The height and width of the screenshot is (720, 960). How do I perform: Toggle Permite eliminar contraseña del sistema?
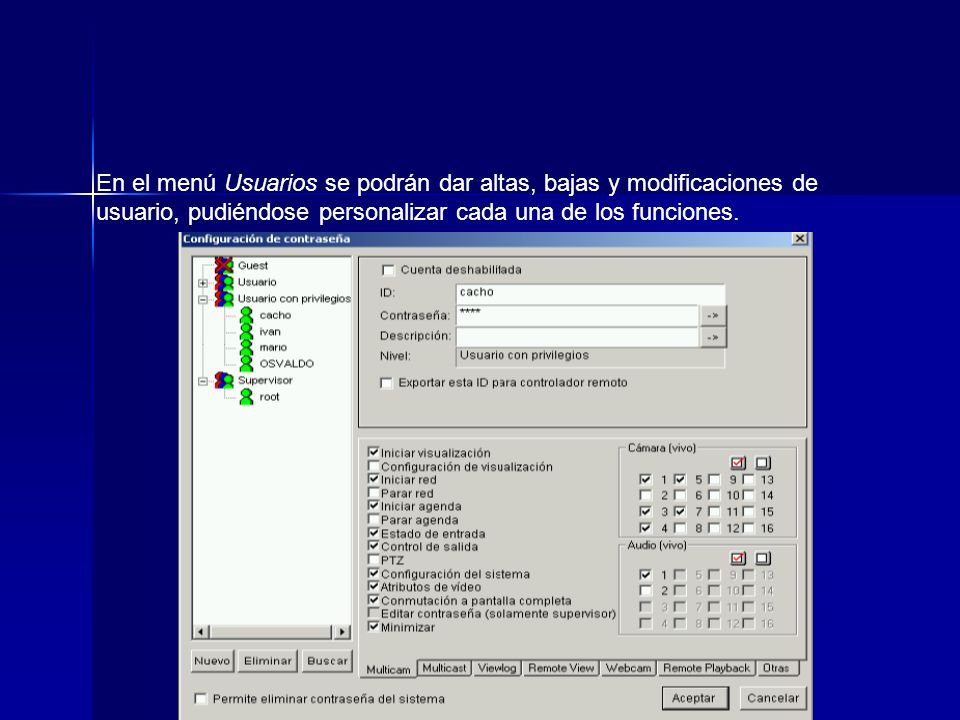201,699
